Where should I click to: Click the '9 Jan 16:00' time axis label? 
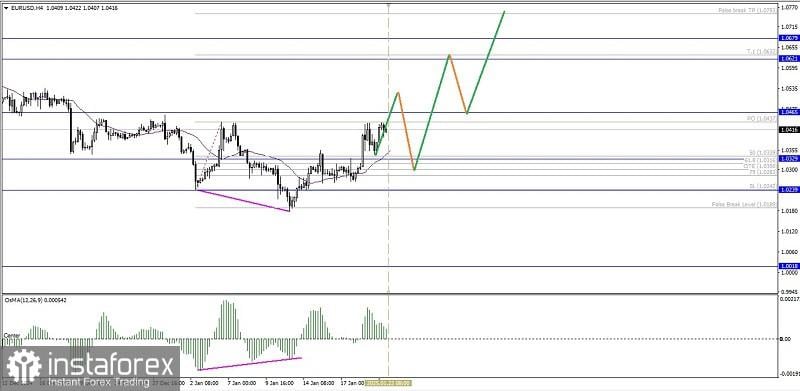(279, 383)
